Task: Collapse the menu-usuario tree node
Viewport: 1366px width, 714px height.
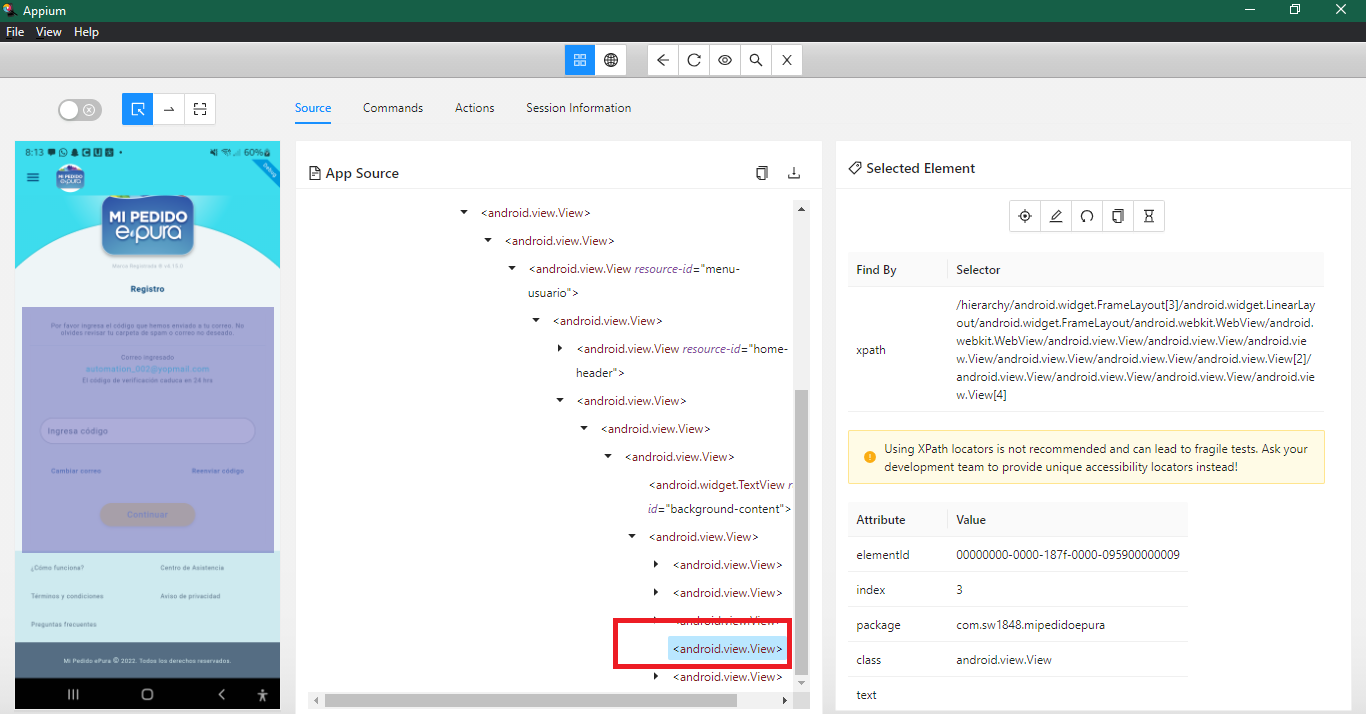Action: (512, 268)
